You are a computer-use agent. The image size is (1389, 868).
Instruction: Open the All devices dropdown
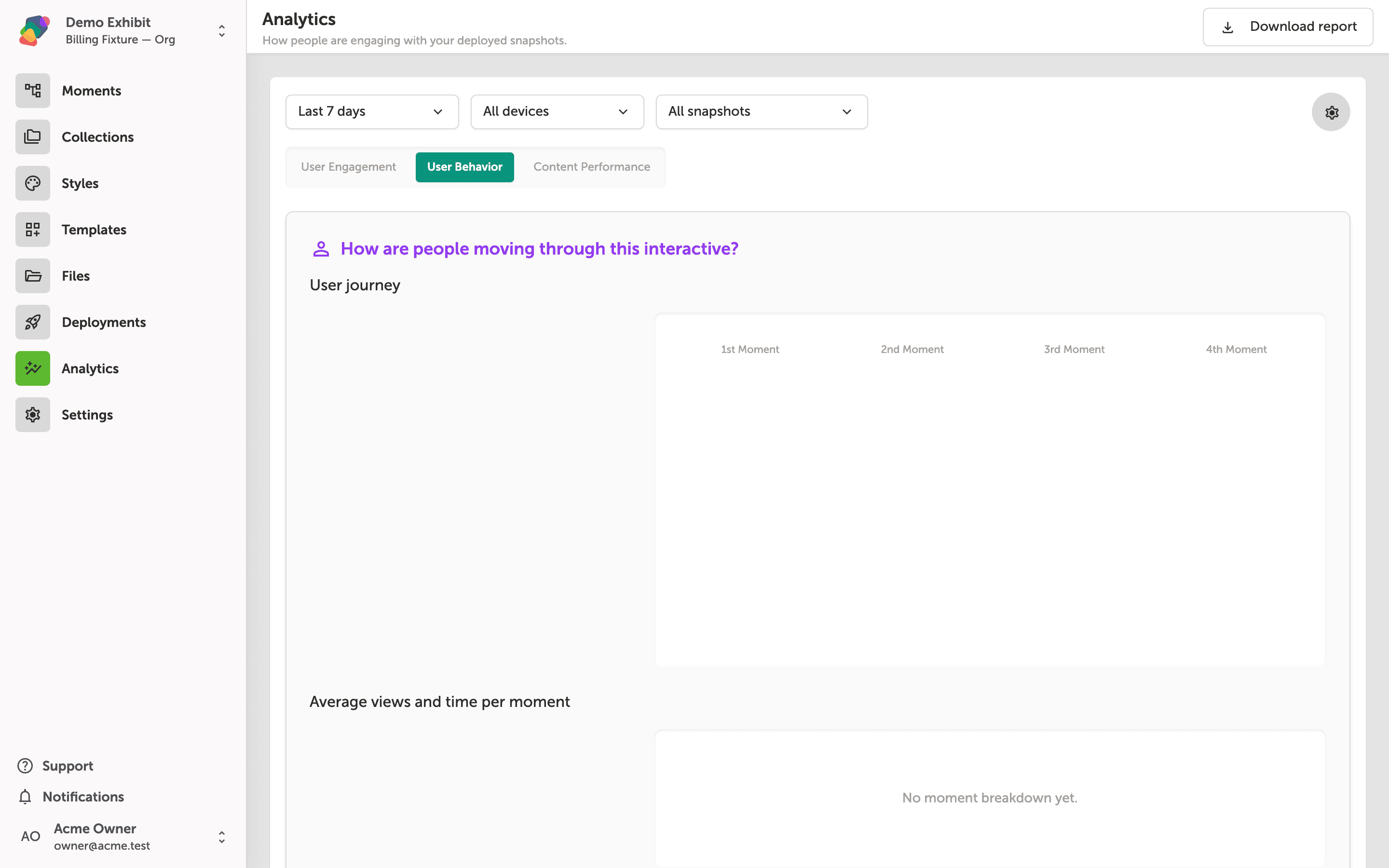557,111
